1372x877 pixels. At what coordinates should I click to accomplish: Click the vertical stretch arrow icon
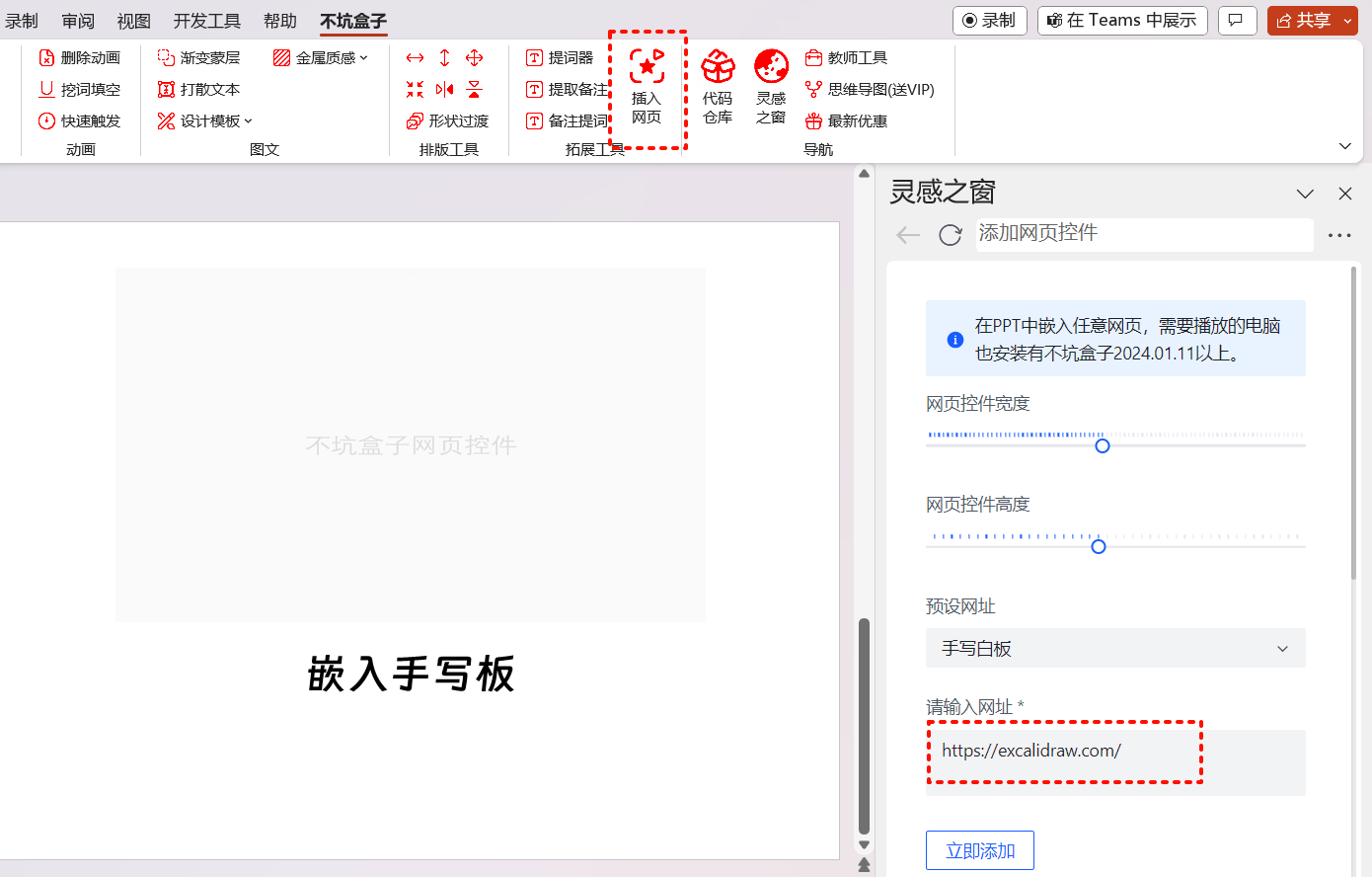click(445, 58)
